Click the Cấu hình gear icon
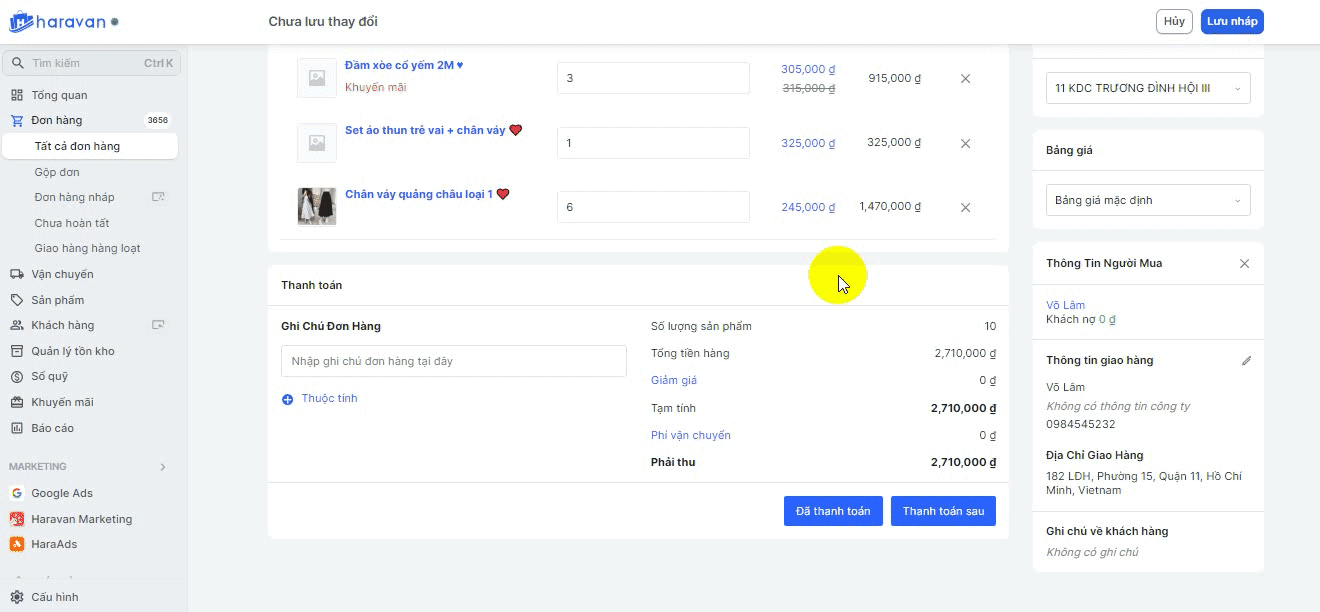The width and height of the screenshot is (1320, 612). [x=16, y=597]
